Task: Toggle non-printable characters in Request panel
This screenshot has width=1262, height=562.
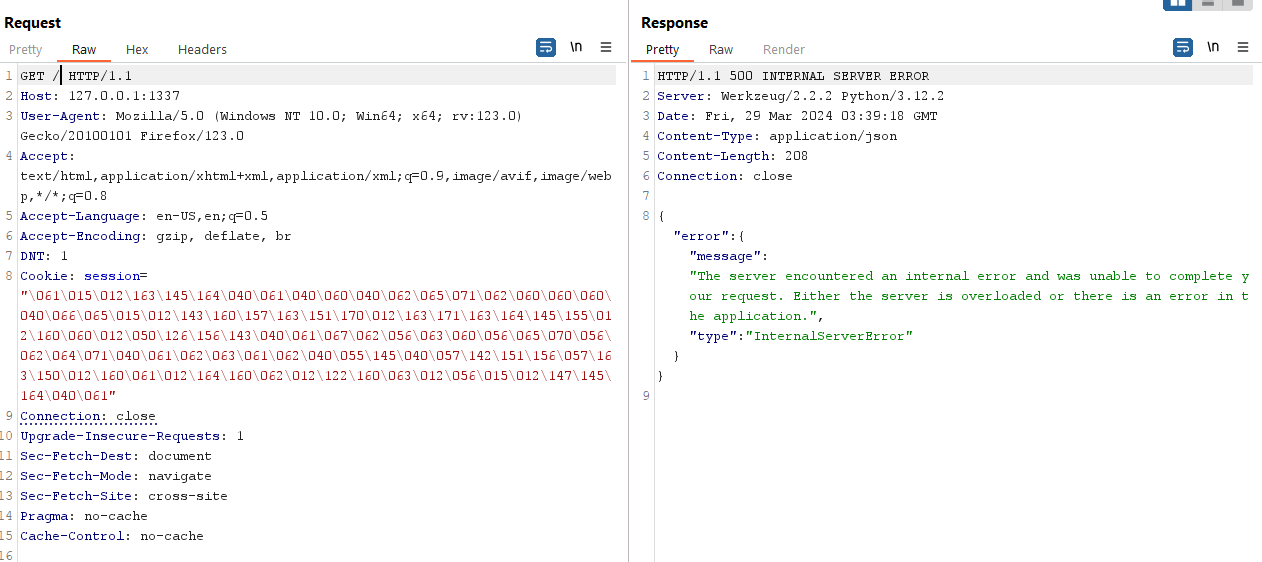Action: [x=576, y=47]
